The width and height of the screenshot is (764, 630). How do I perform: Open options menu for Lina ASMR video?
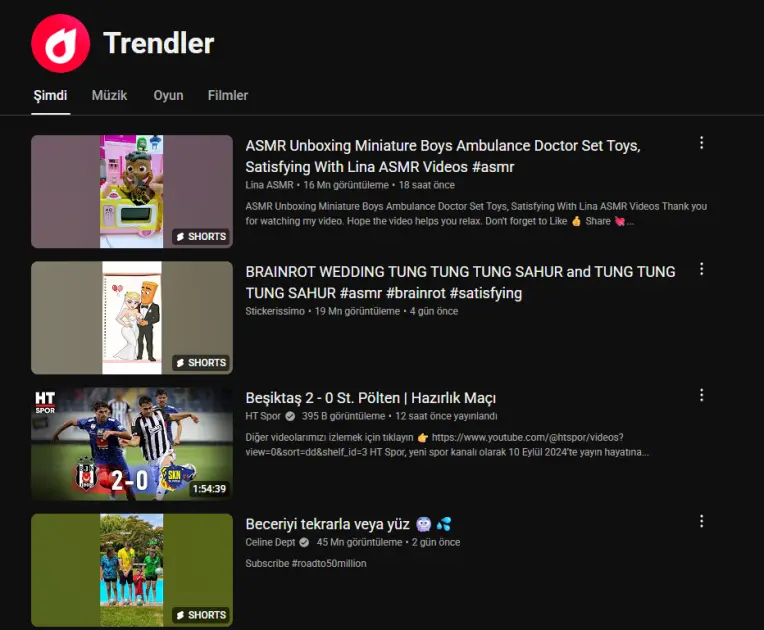(x=701, y=143)
